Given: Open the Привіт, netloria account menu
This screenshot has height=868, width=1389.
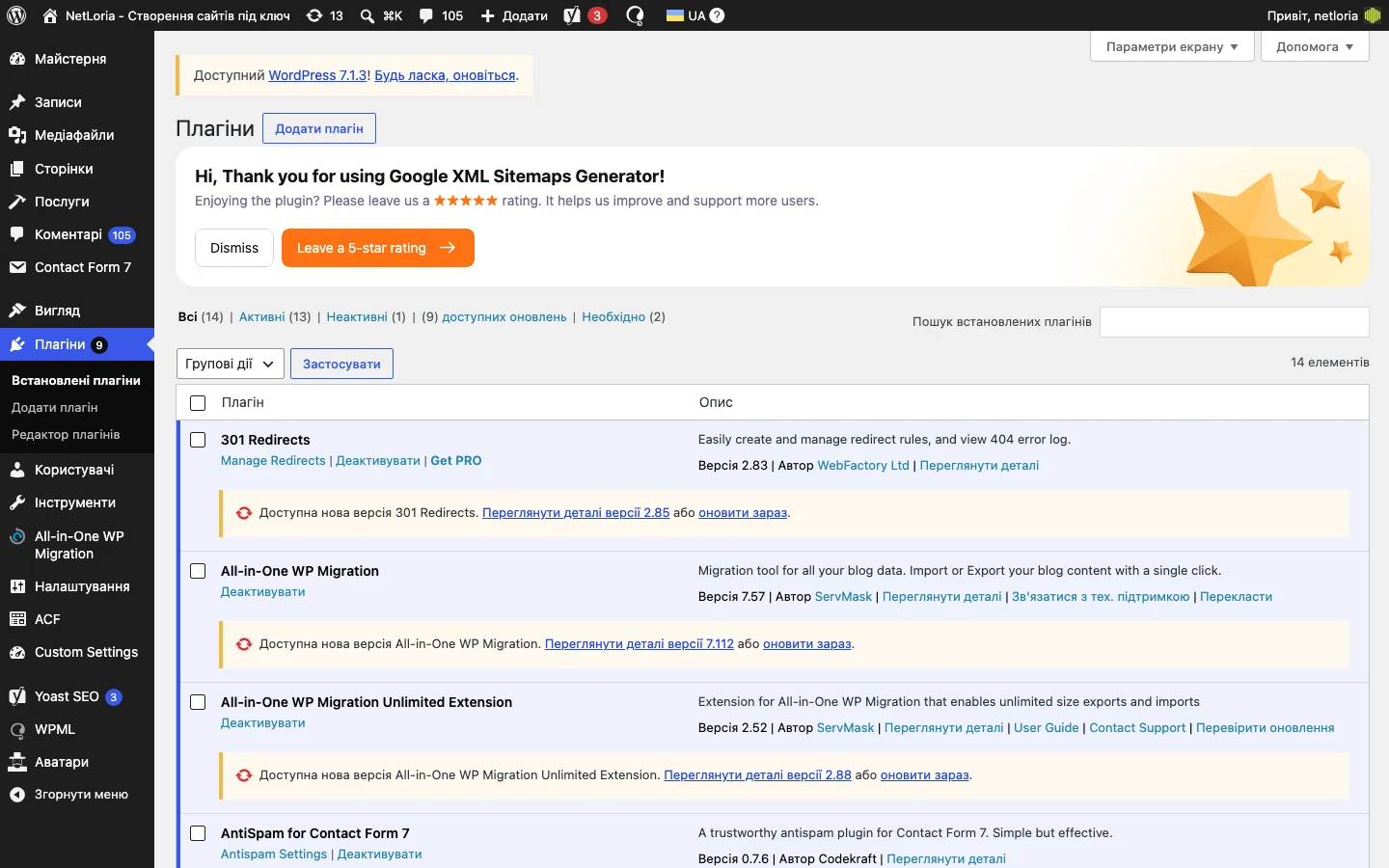Looking at the screenshot, I should pyautogui.click(x=1323, y=15).
